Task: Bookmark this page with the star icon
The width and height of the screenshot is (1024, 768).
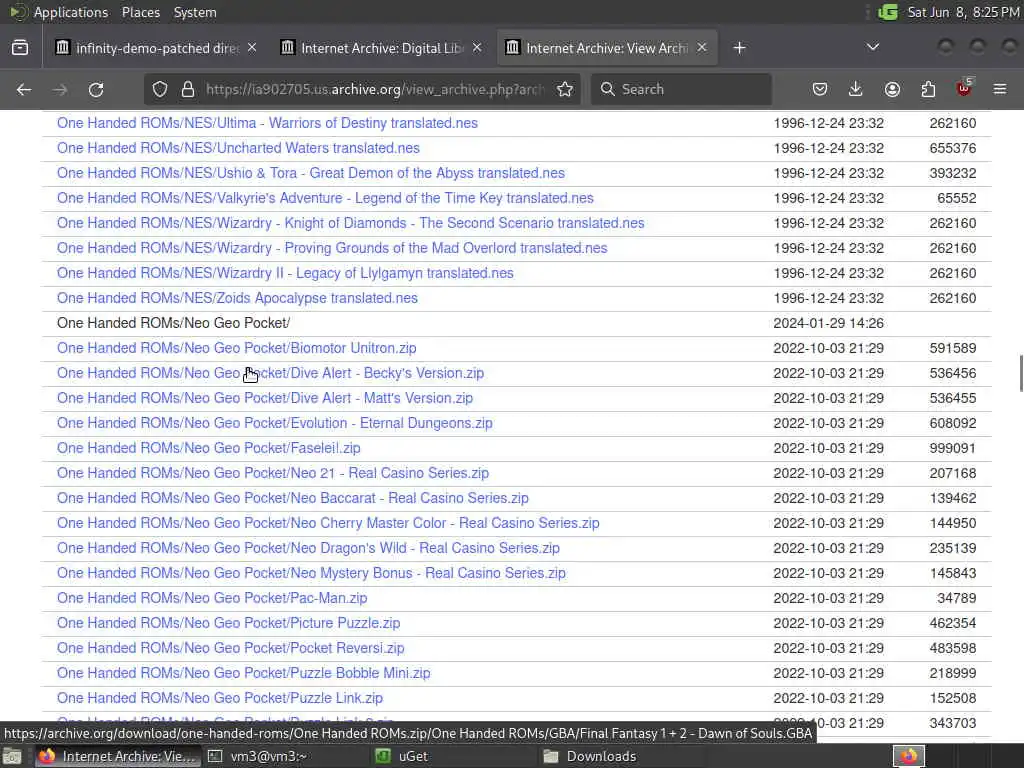Action: (565, 89)
